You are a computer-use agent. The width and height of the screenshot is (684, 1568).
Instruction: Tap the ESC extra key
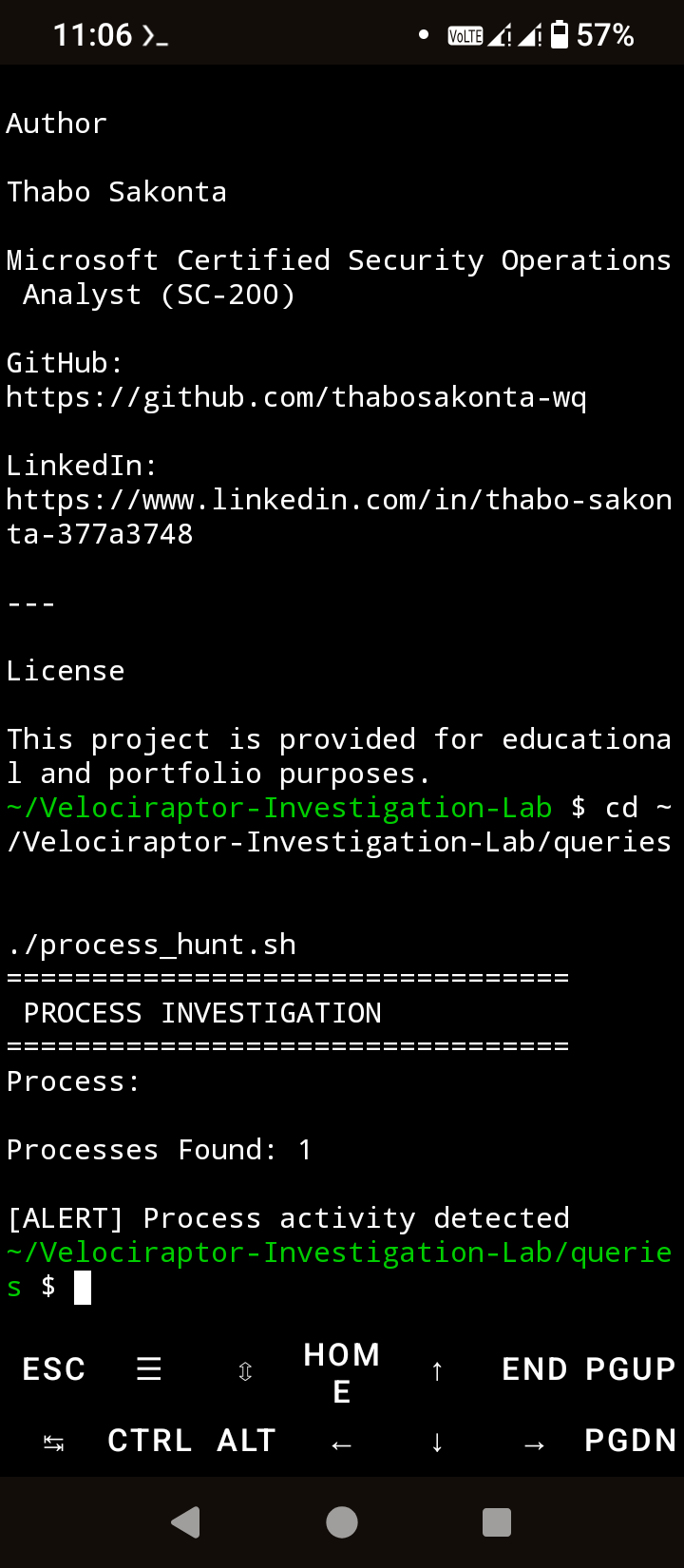(x=54, y=1369)
